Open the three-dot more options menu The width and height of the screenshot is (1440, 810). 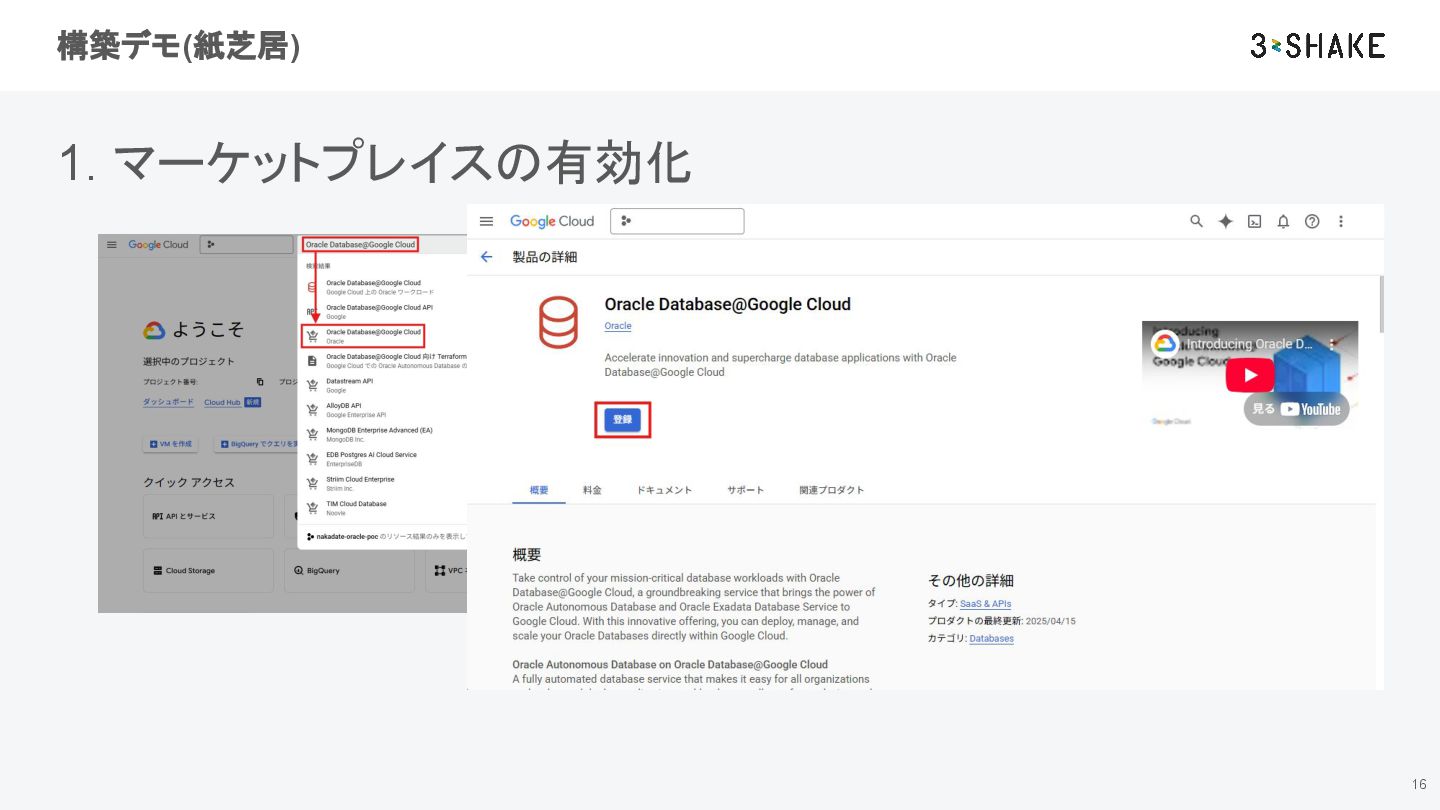coord(1341,221)
